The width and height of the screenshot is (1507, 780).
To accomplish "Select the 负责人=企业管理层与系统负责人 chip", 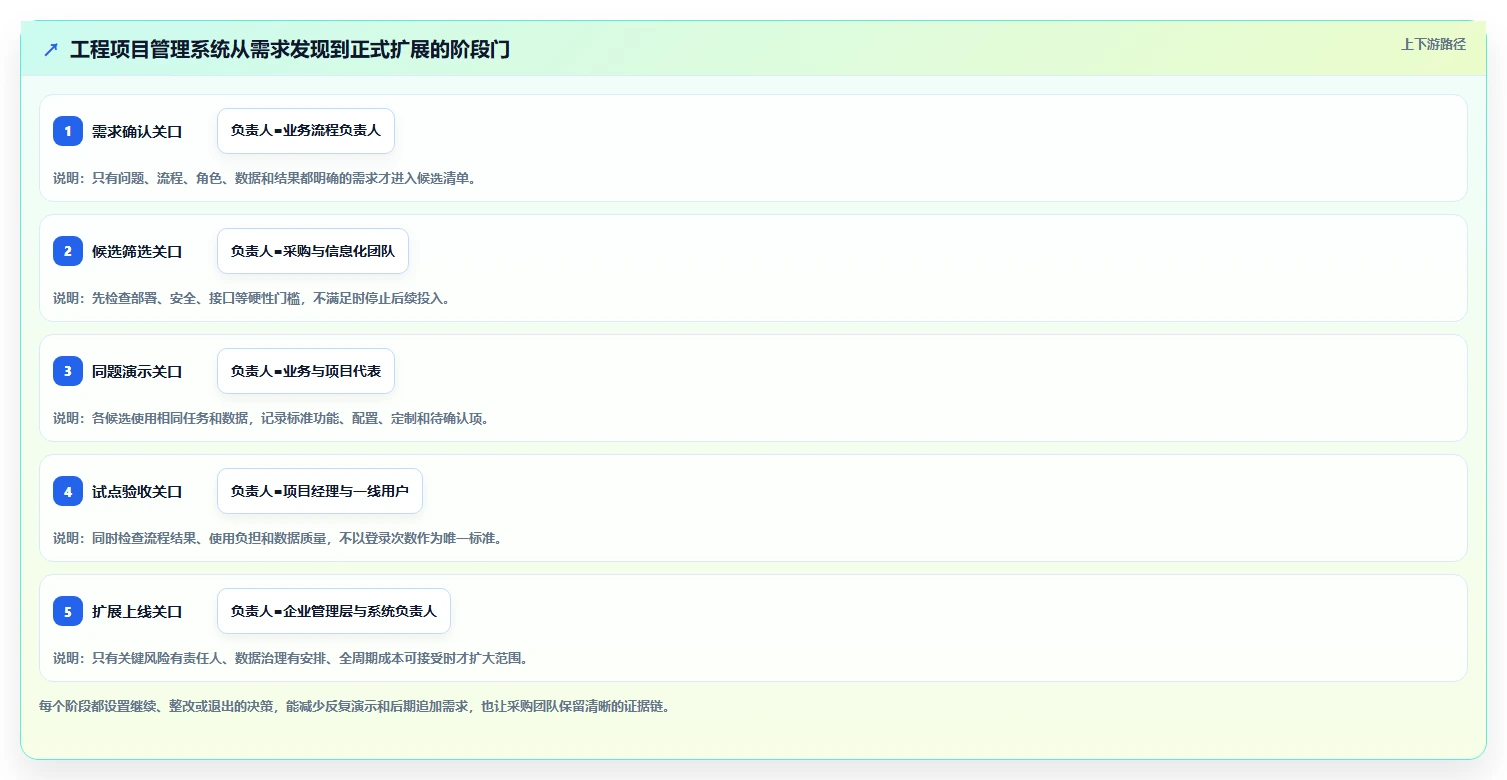I will point(334,611).
